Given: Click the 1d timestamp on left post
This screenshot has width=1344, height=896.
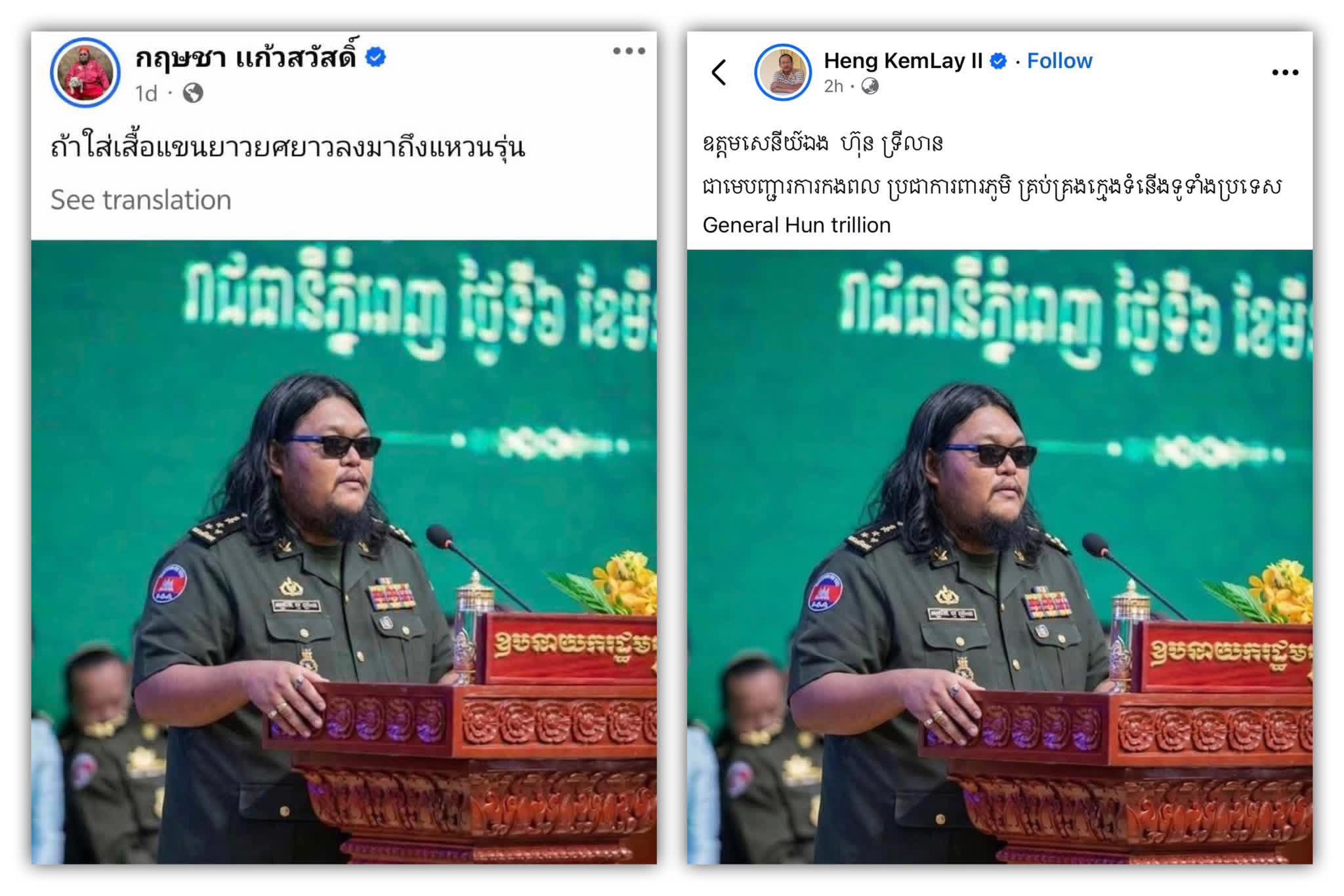Looking at the screenshot, I should click(146, 94).
